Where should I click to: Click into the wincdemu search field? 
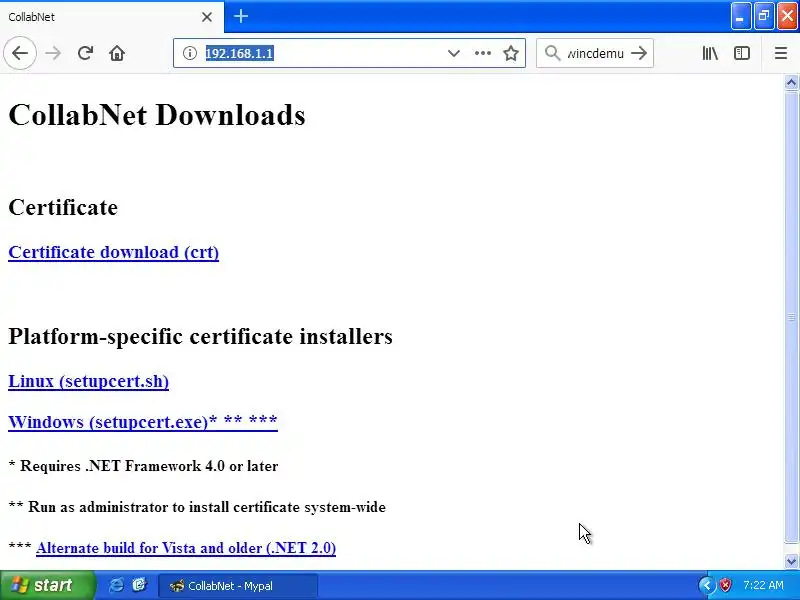595,53
